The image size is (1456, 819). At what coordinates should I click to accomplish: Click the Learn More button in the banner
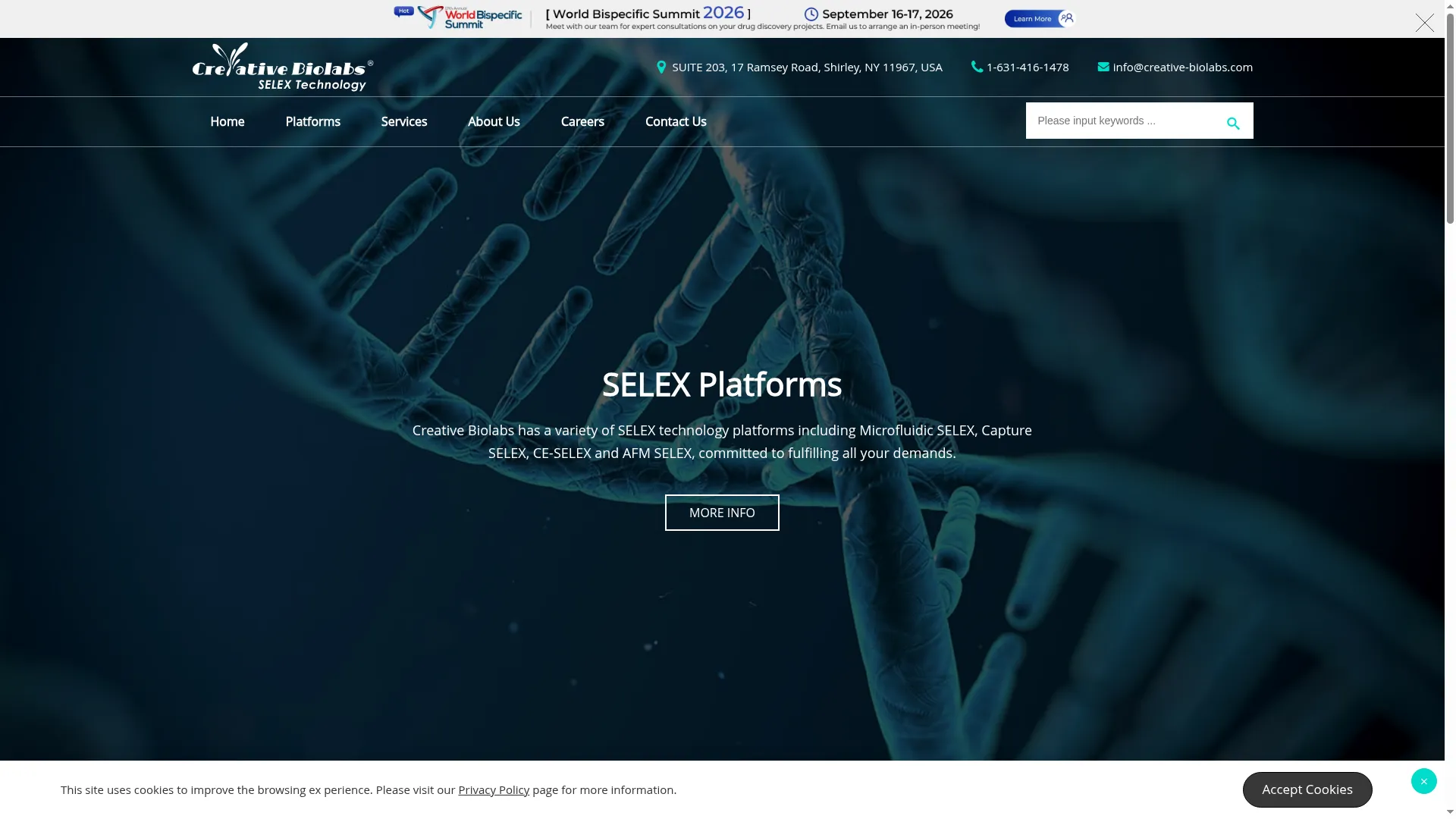pos(1040,18)
